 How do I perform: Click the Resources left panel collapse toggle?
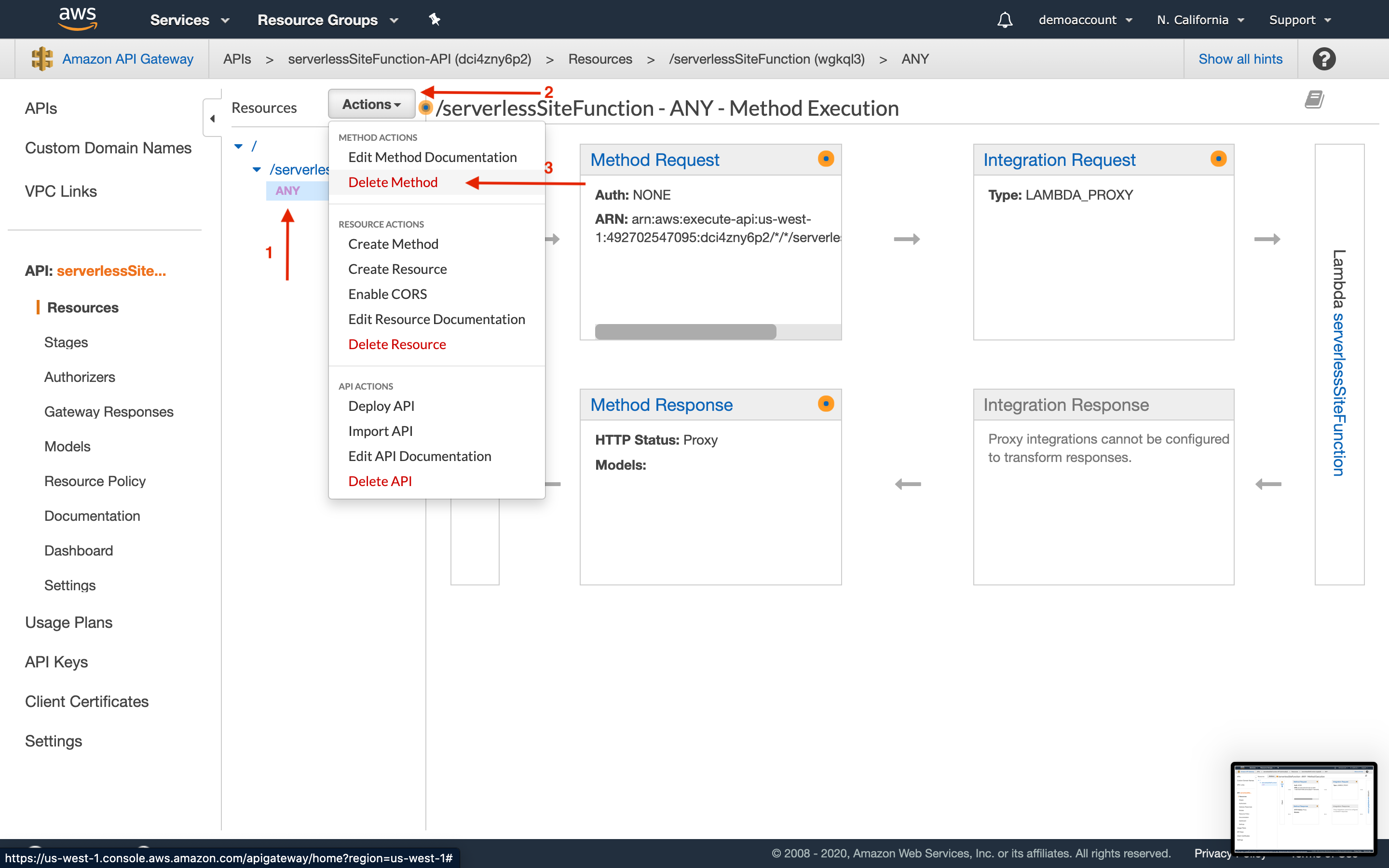coord(212,119)
